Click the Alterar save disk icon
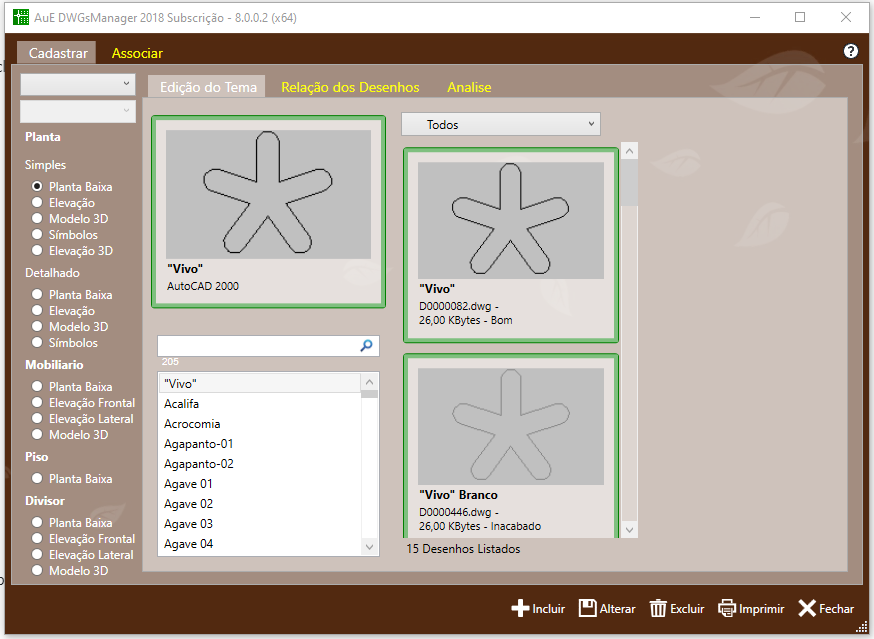 coord(588,608)
